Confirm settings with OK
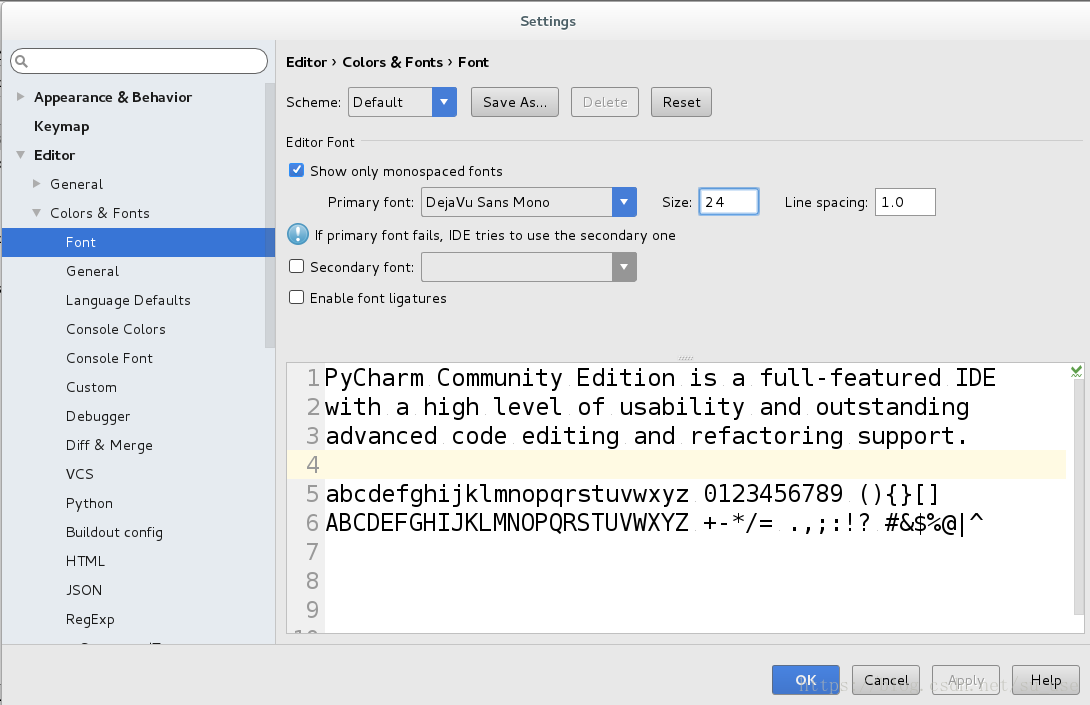The height and width of the screenshot is (705, 1090). click(x=806, y=680)
